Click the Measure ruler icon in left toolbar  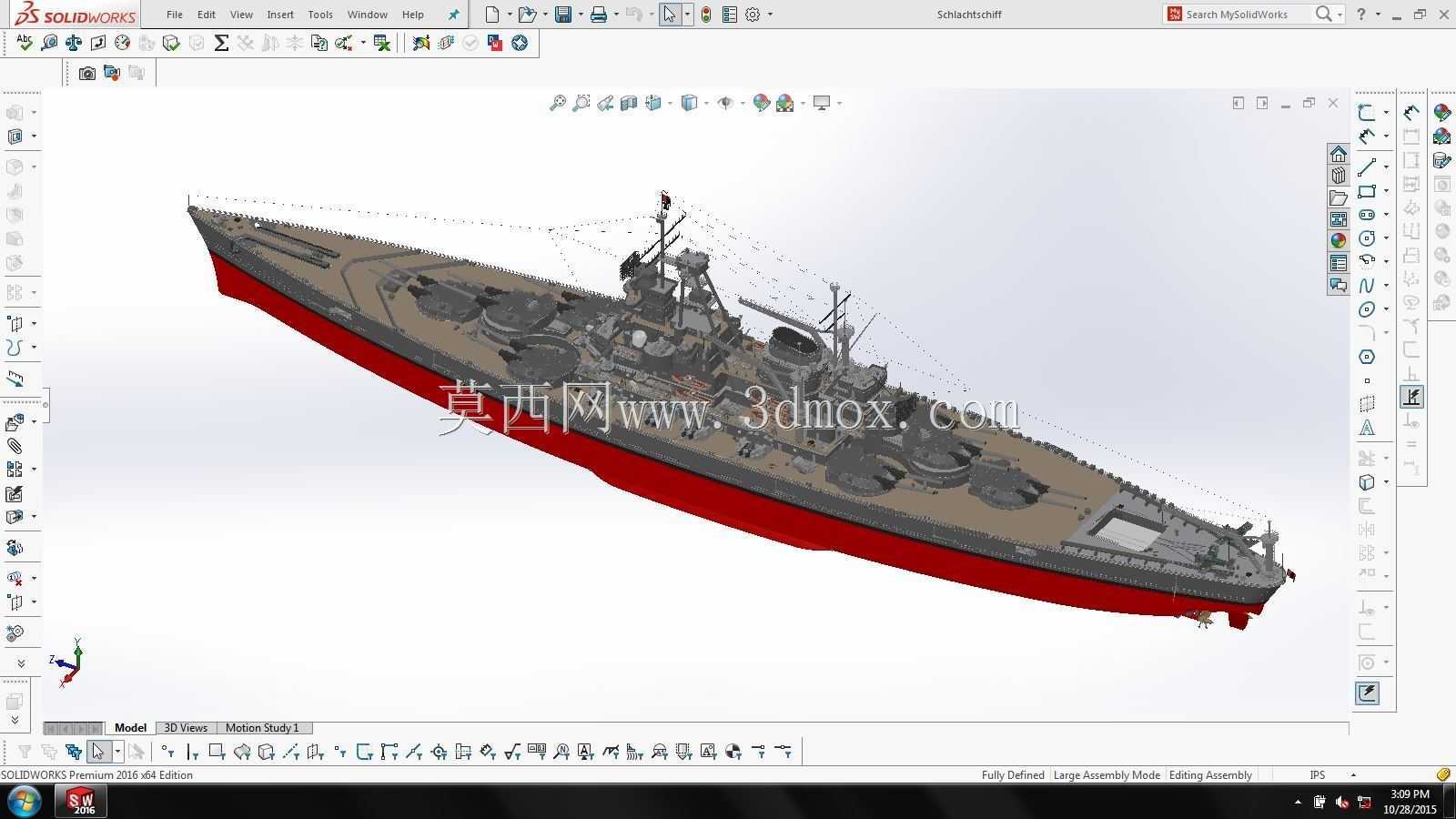[15, 379]
